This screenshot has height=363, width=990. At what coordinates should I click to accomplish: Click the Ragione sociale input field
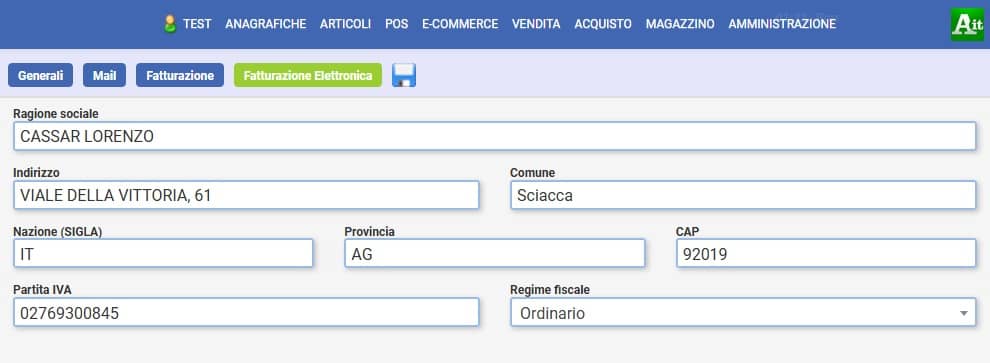point(494,136)
